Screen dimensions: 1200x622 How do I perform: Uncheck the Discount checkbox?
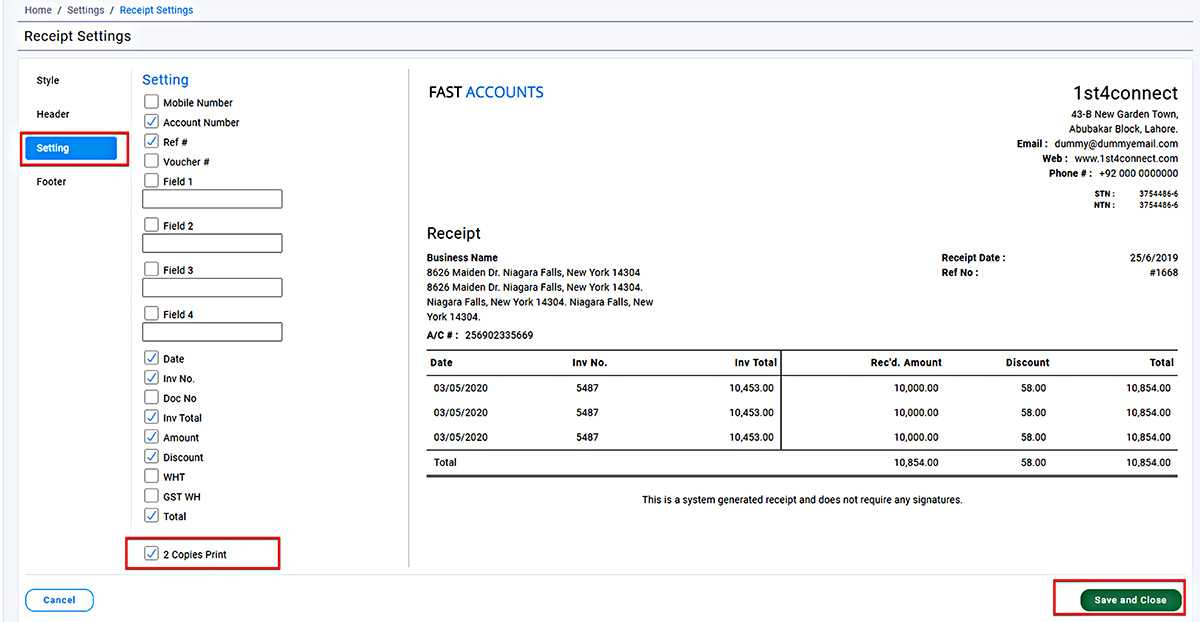click(152, 457)
